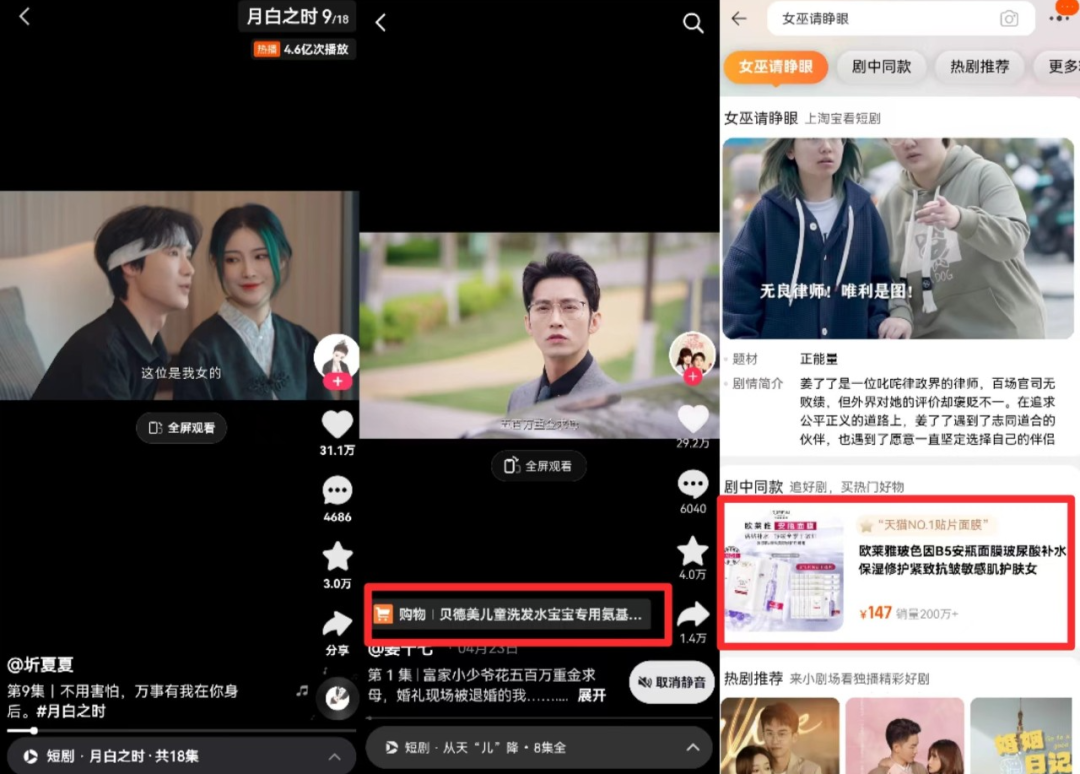Tap the 分享 share arrow icon

pyautogui.click(x=337, y=624)
